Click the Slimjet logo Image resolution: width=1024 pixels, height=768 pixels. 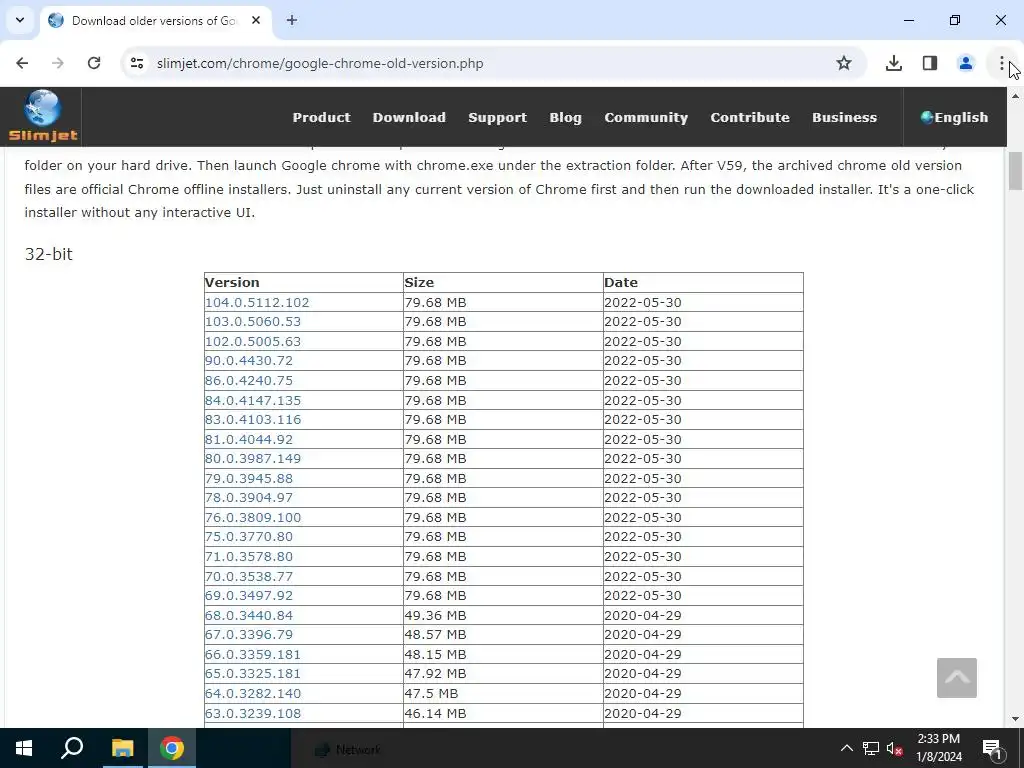point(42,116)
